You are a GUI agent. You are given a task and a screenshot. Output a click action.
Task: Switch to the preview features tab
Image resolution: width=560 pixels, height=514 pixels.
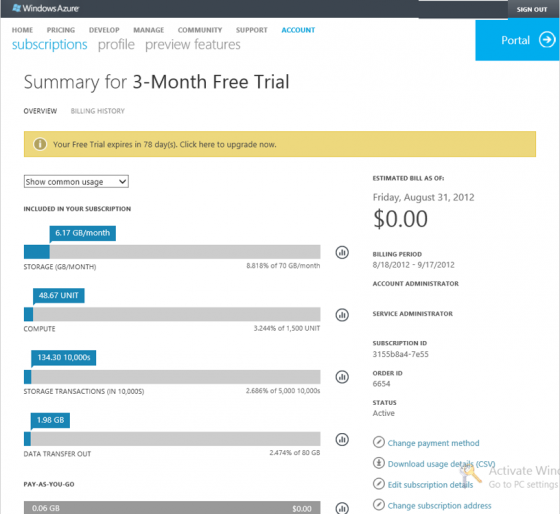[x=192, y=45]
